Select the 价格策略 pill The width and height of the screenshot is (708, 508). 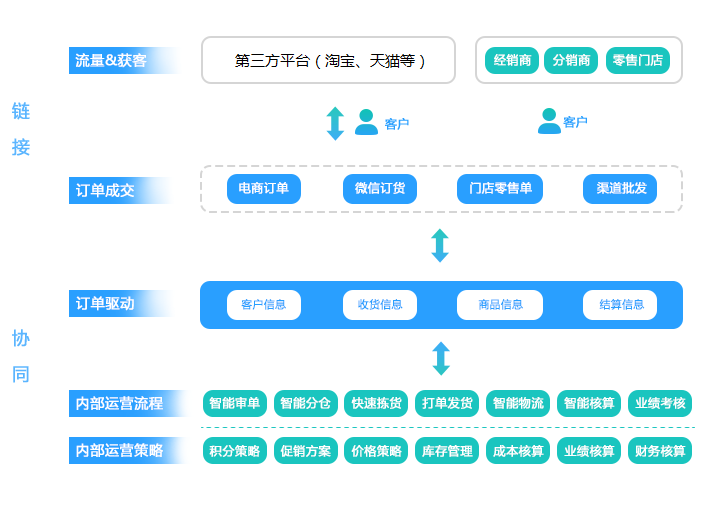tap(376, 450)
